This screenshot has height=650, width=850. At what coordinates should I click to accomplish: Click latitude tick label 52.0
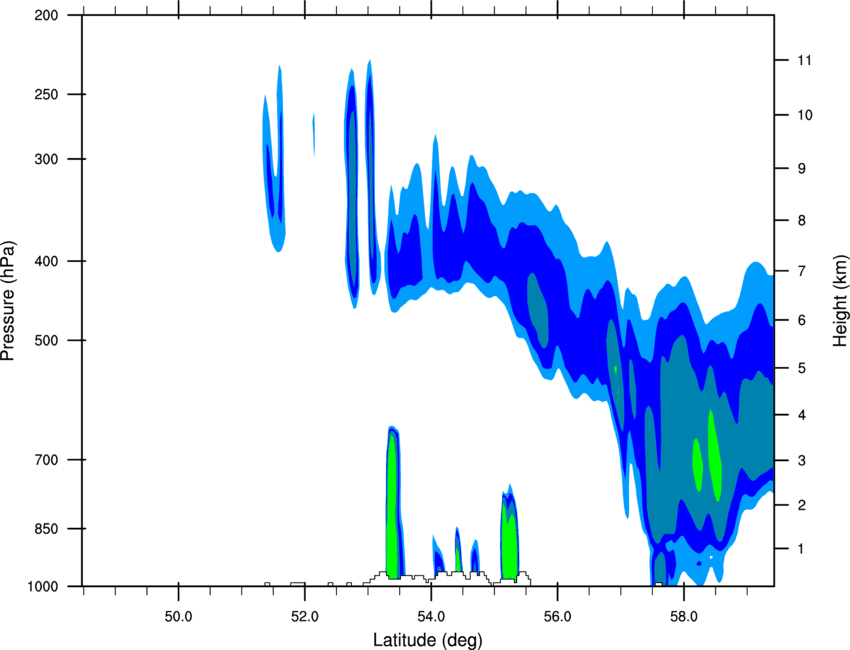(305, 617)
